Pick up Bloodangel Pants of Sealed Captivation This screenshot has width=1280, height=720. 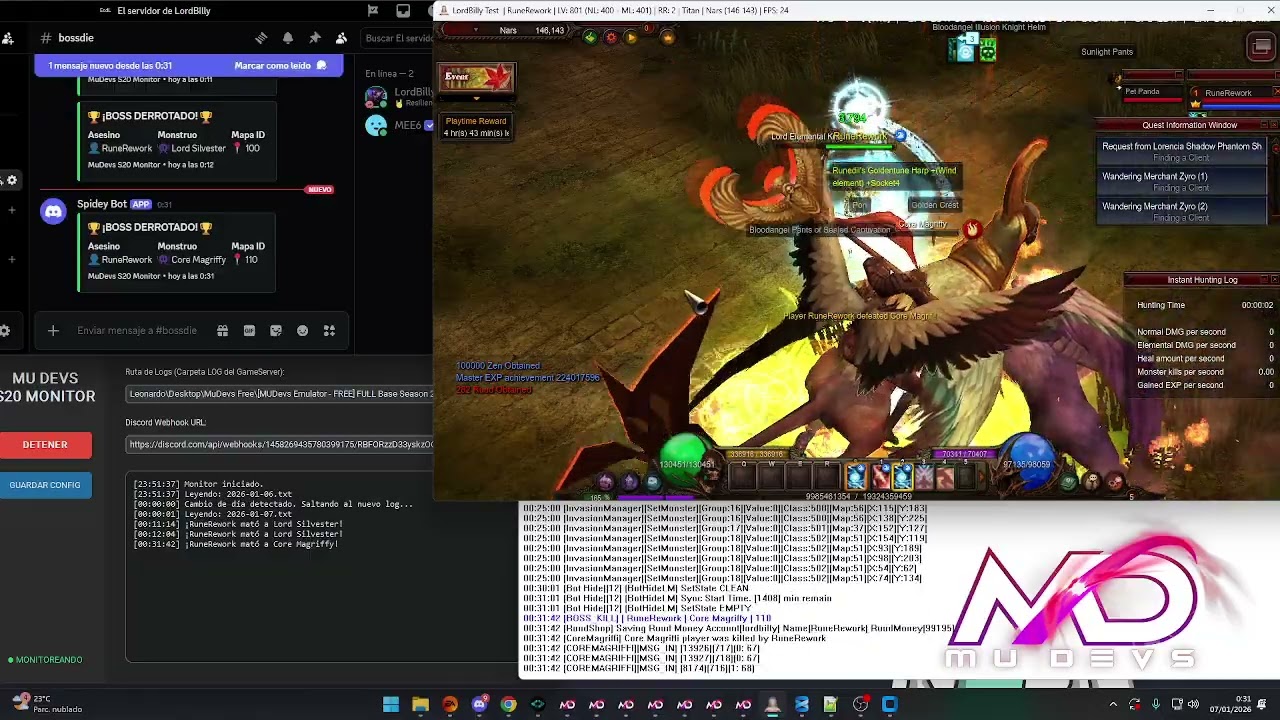819,230
